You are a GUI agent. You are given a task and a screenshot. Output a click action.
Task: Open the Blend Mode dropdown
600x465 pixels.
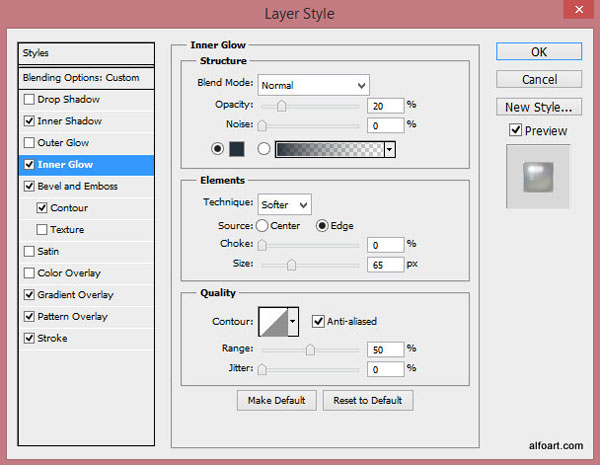coord(313,85)
